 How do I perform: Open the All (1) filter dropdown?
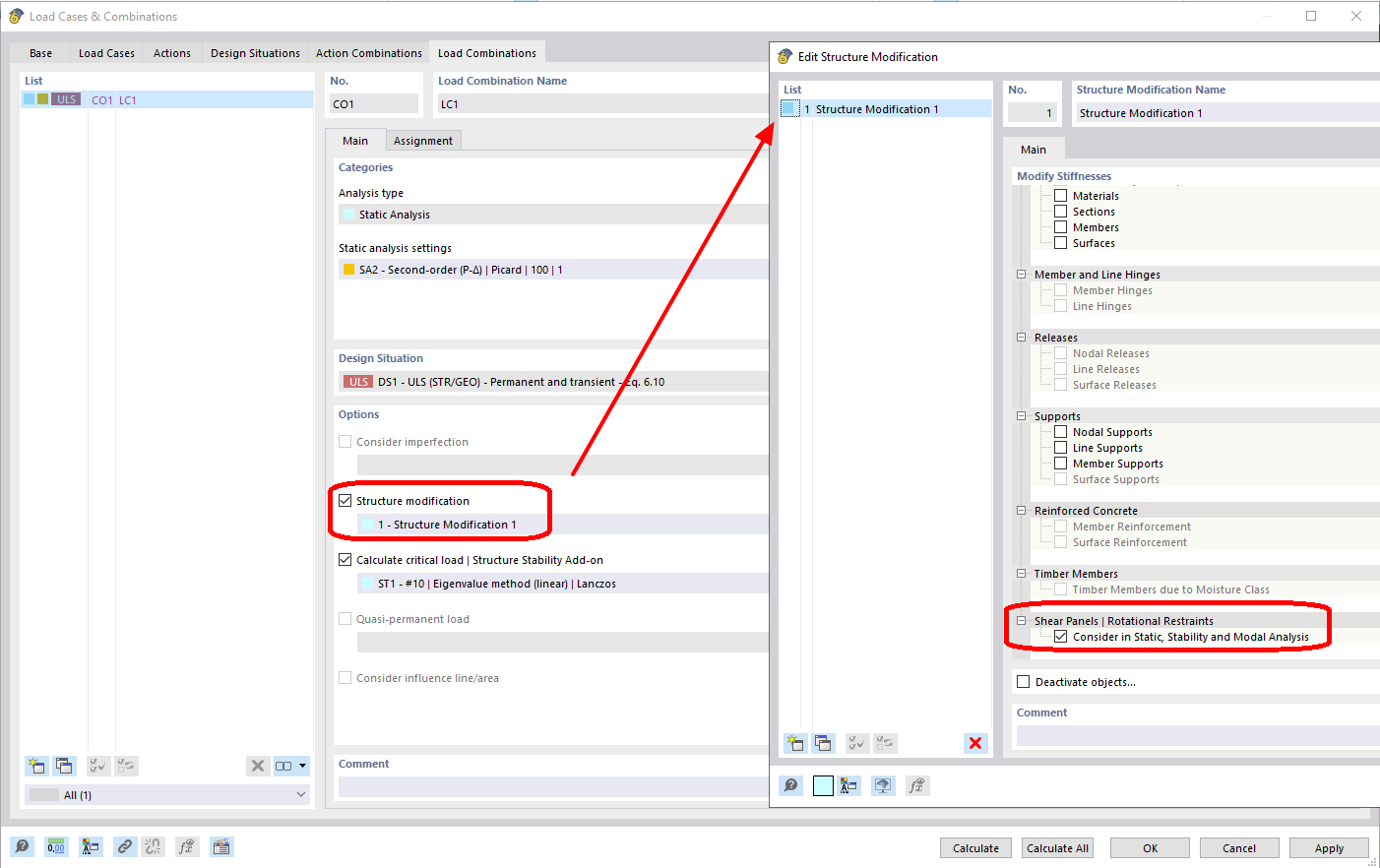(167, 793)
